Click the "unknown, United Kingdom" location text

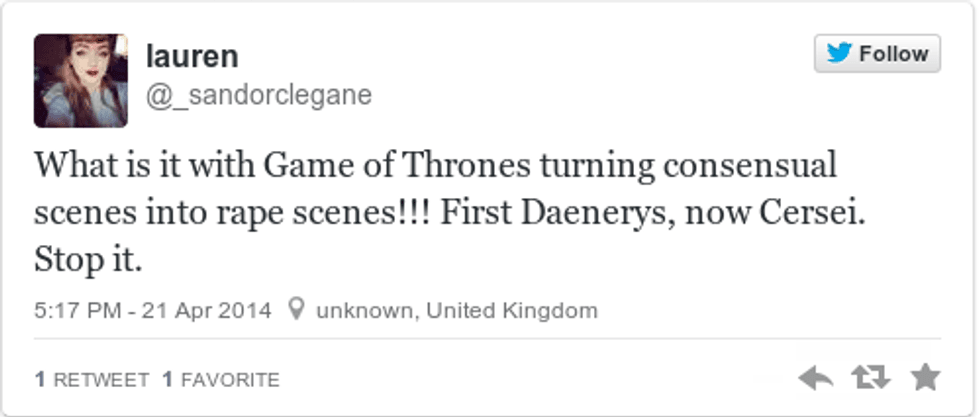pos(457,310)
